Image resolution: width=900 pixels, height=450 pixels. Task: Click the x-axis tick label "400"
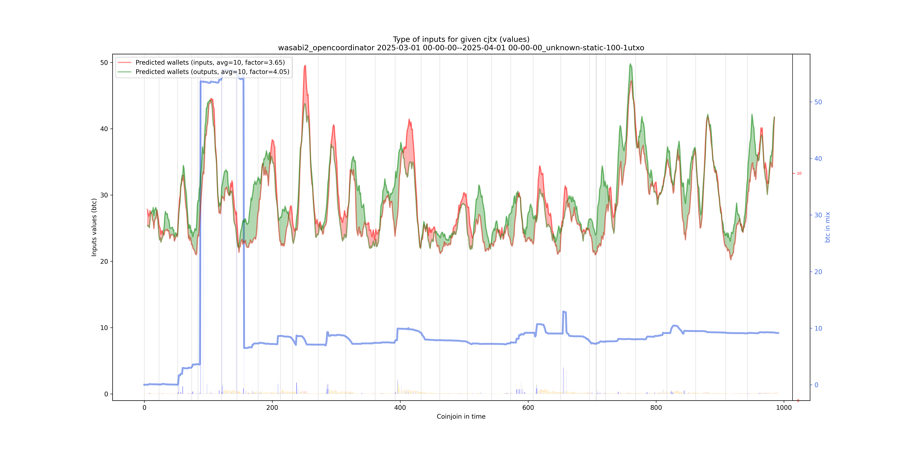(x=400, y=408)
